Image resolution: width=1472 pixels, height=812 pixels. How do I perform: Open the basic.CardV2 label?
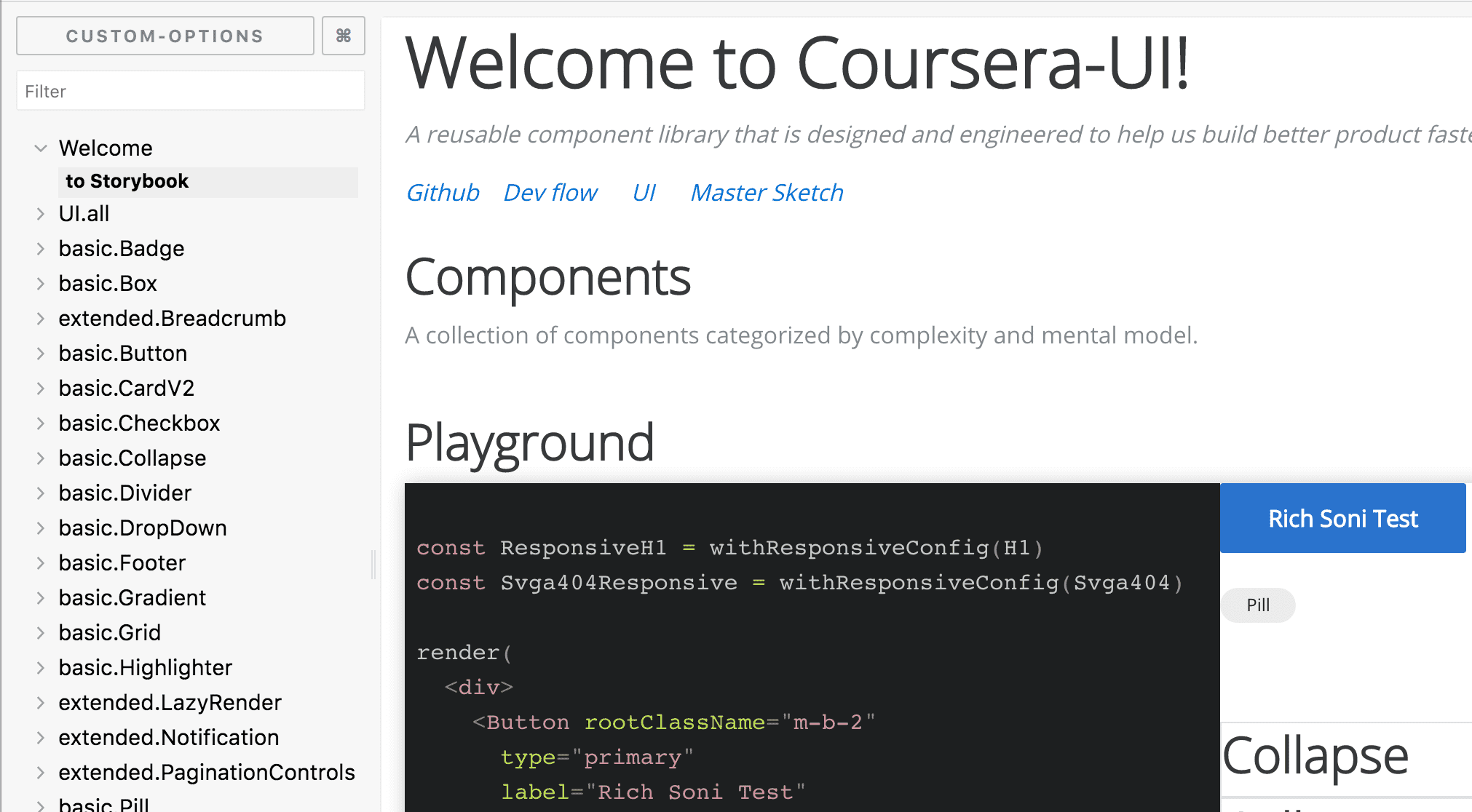[x=127, y=389]
